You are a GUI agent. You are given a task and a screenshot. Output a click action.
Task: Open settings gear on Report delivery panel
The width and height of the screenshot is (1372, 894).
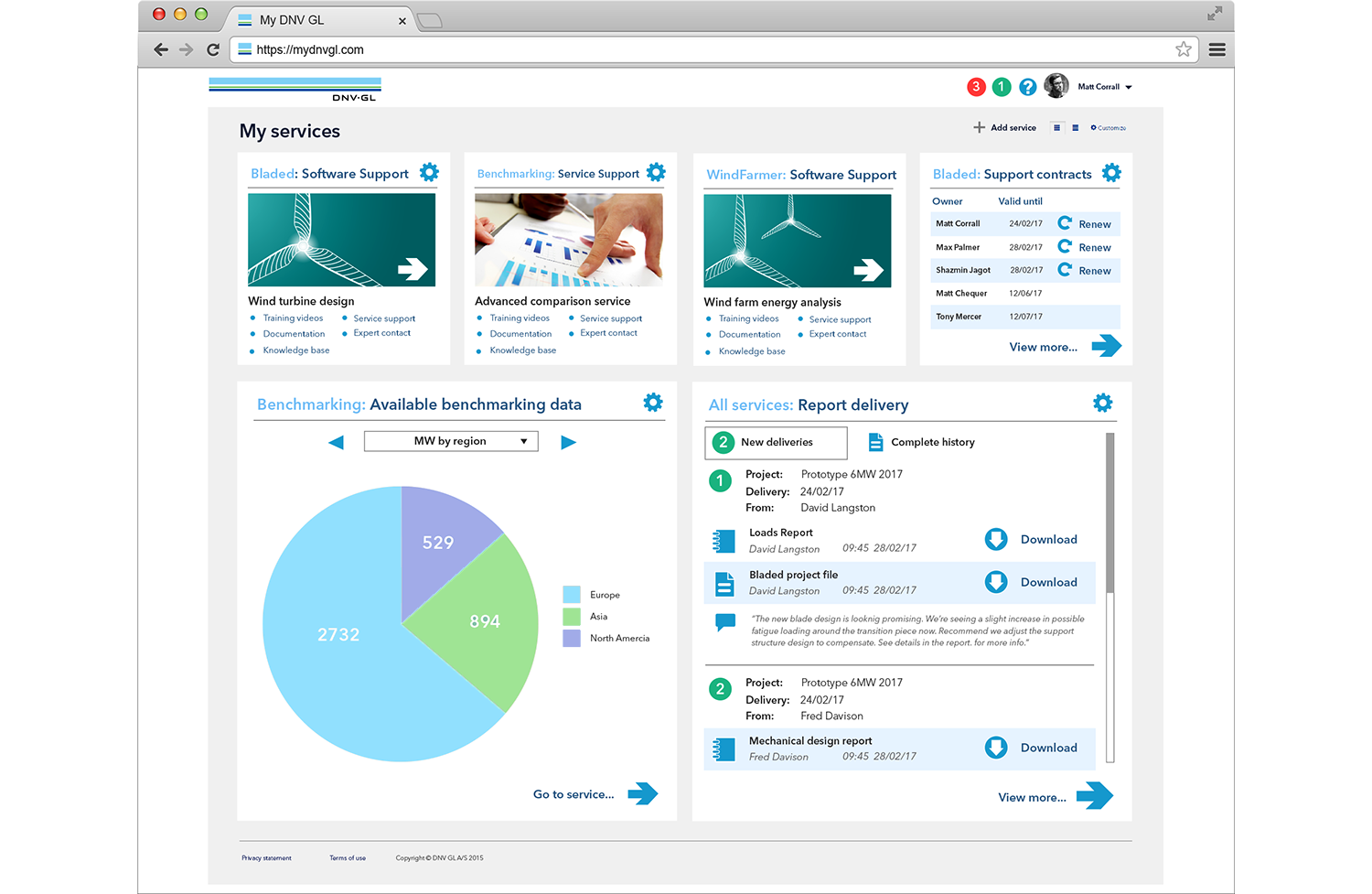tap(1103, 403)
